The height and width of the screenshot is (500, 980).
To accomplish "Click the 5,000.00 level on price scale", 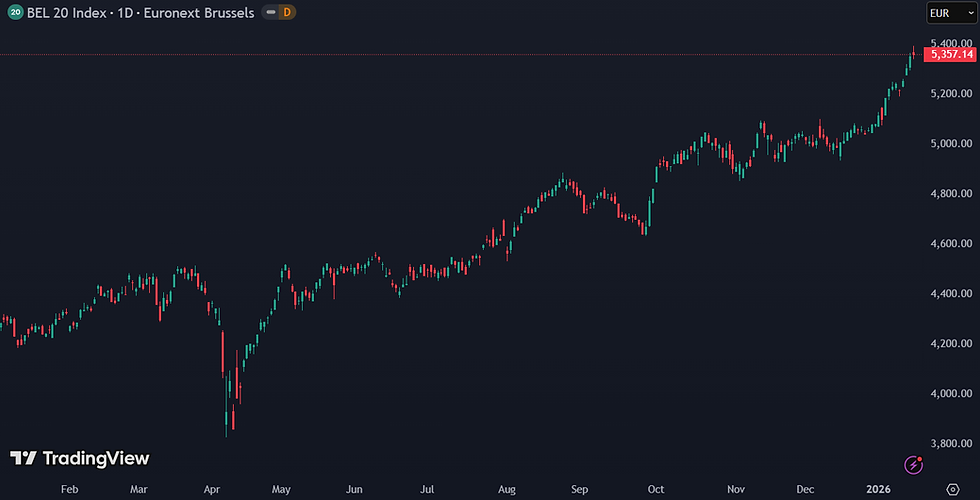I will coord(951,143).
